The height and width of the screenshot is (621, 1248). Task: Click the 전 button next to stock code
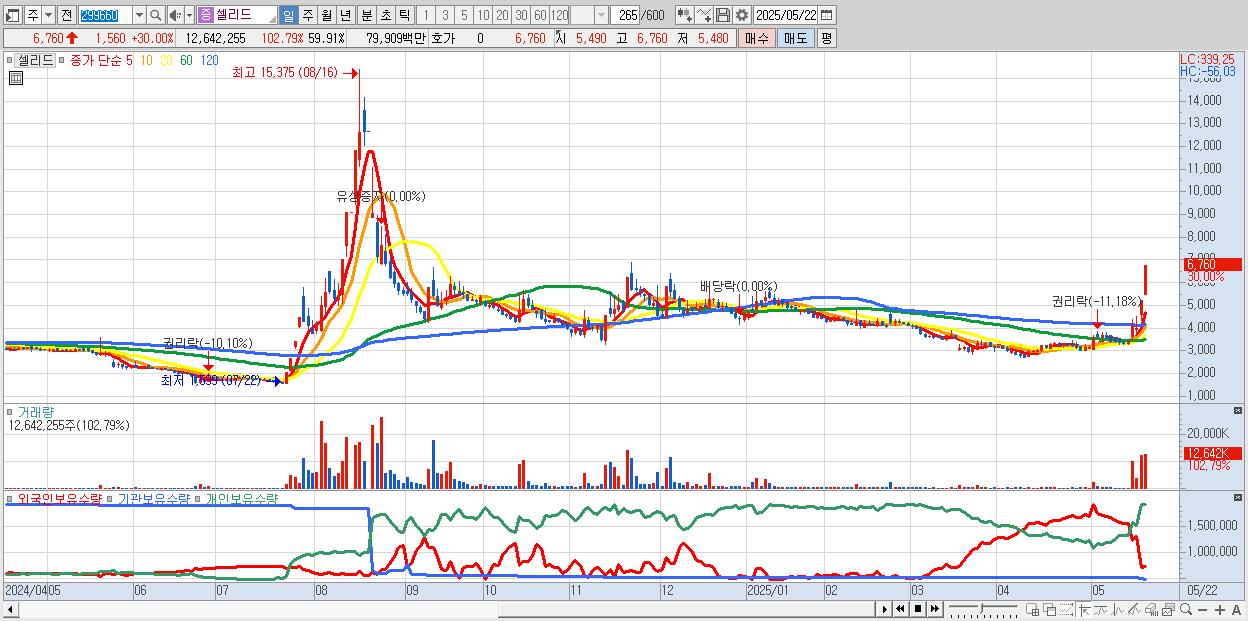tap(67, 15)
